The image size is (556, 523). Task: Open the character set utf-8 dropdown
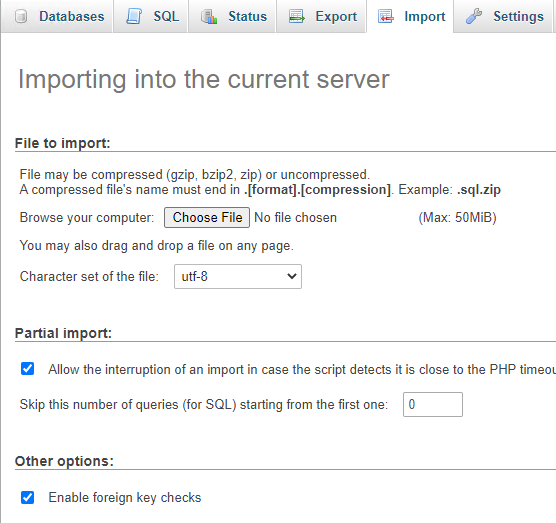238,276
